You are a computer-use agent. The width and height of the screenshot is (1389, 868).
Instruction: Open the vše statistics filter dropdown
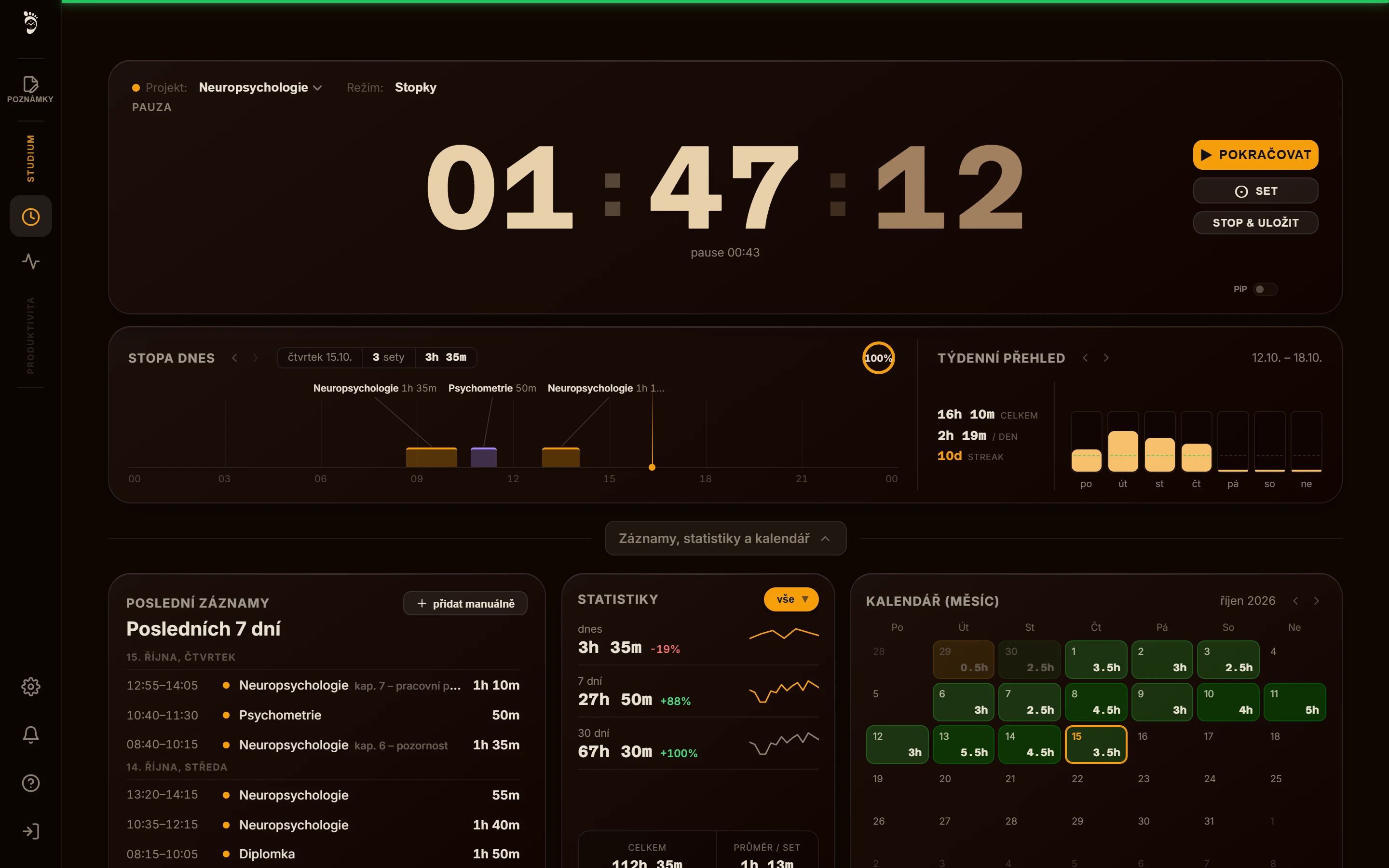coord(791,599)
